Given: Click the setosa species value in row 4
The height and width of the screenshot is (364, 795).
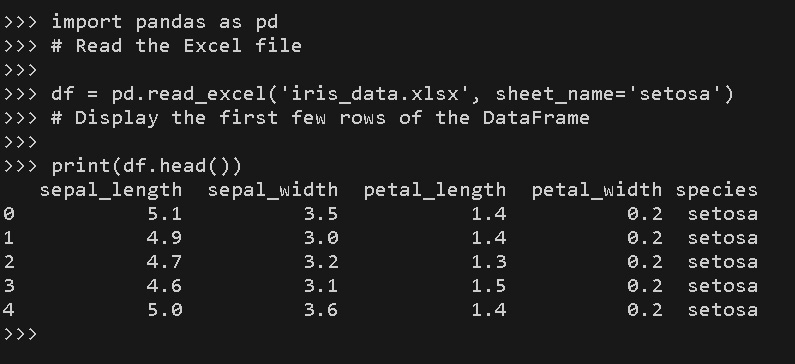Looking at the screenshot, I should pyautogui.click(x=722, y=309).
